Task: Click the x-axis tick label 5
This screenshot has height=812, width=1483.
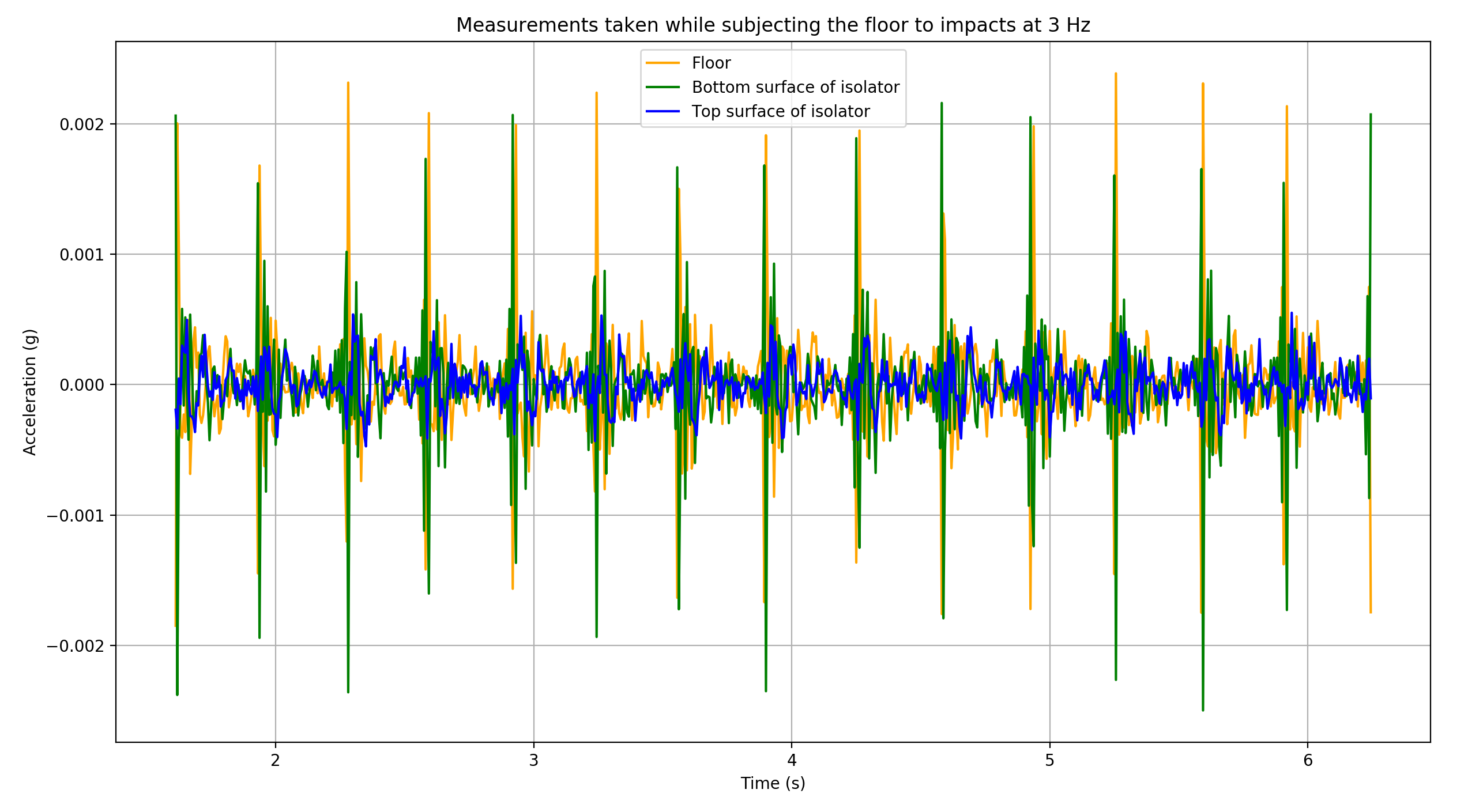Action: 1049,760
